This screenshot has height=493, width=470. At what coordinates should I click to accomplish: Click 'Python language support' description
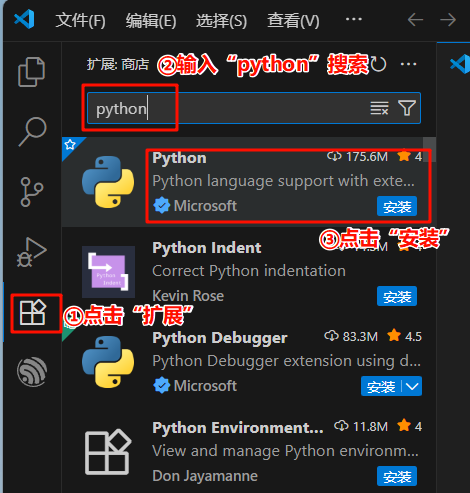[283, 181]
